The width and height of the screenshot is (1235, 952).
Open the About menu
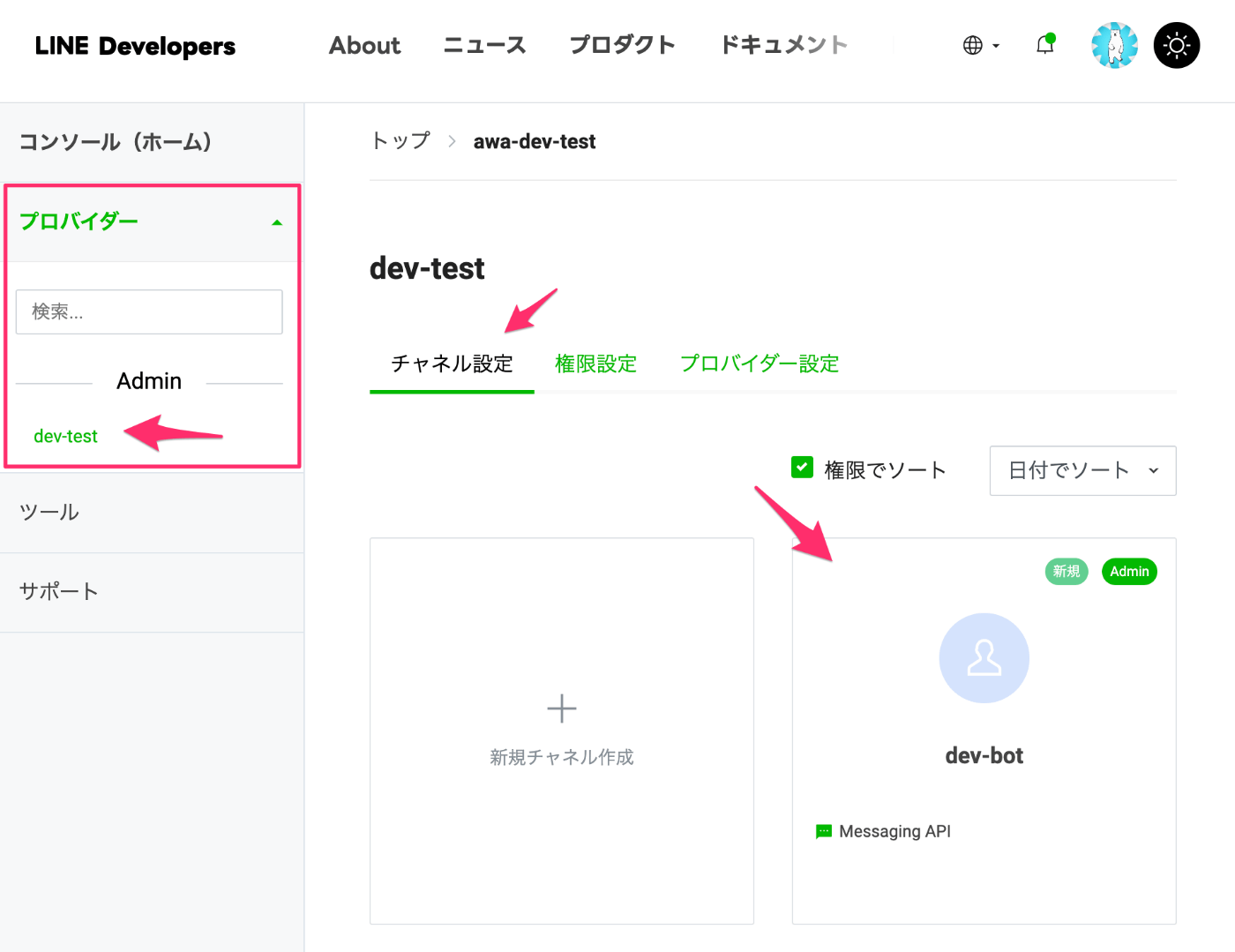364,45
